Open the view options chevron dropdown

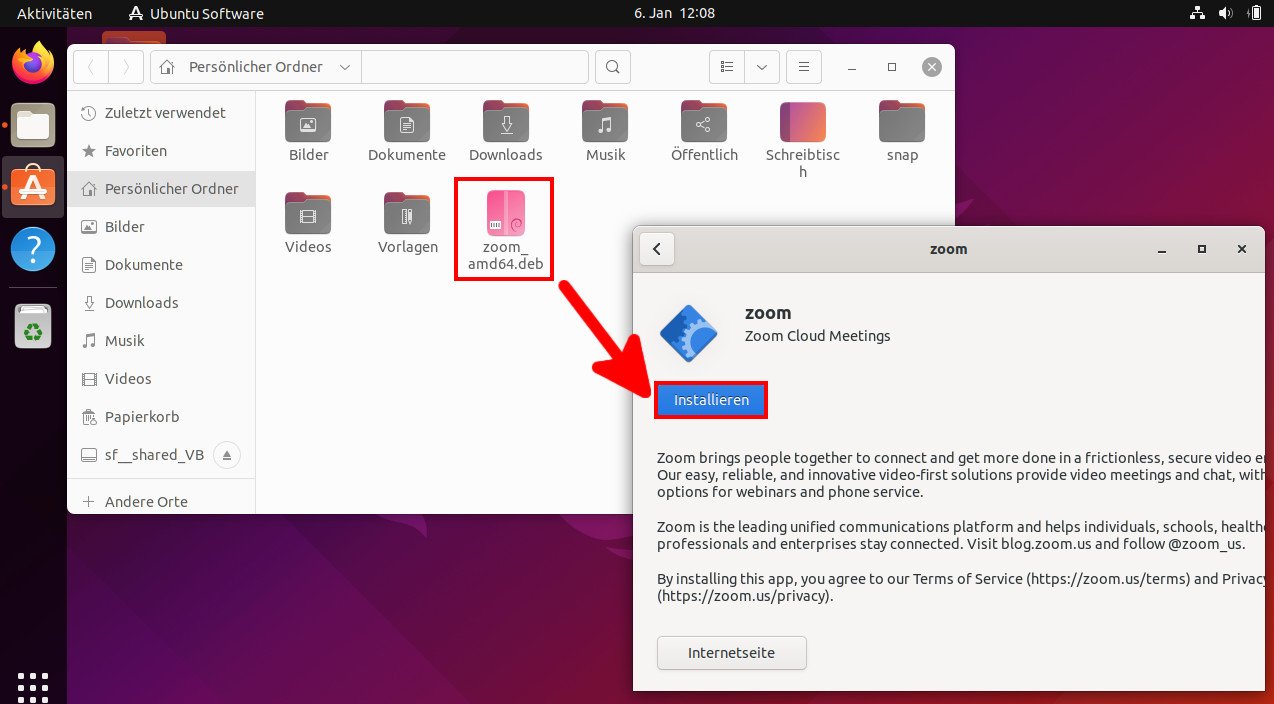[x=762, y=66]
